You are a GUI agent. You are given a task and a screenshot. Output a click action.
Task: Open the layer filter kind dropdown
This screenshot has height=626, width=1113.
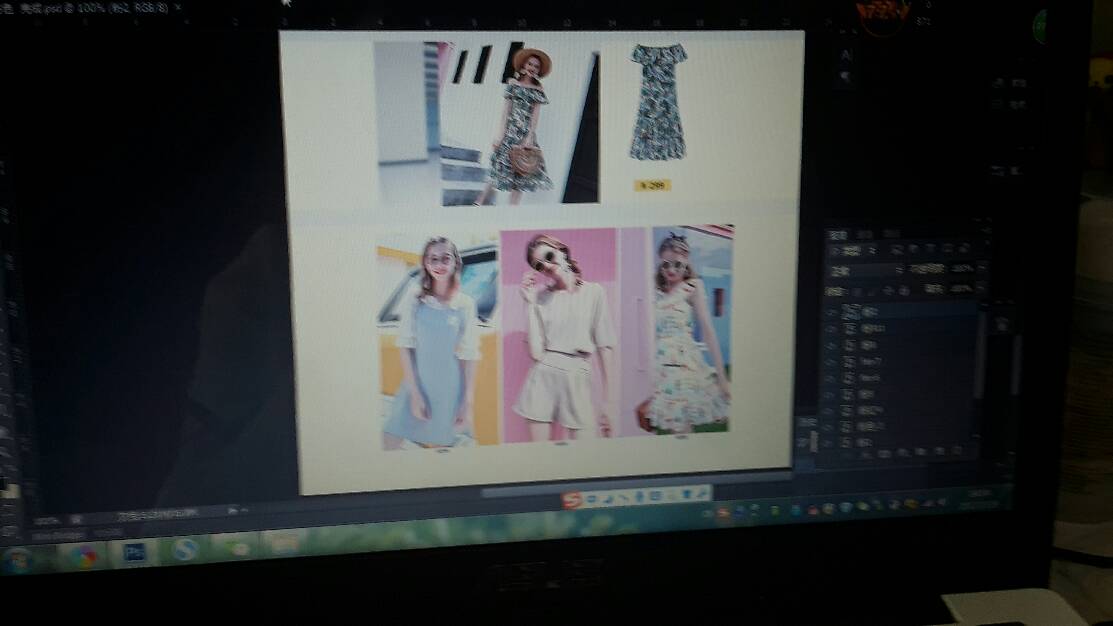click(x=855, y=251)
